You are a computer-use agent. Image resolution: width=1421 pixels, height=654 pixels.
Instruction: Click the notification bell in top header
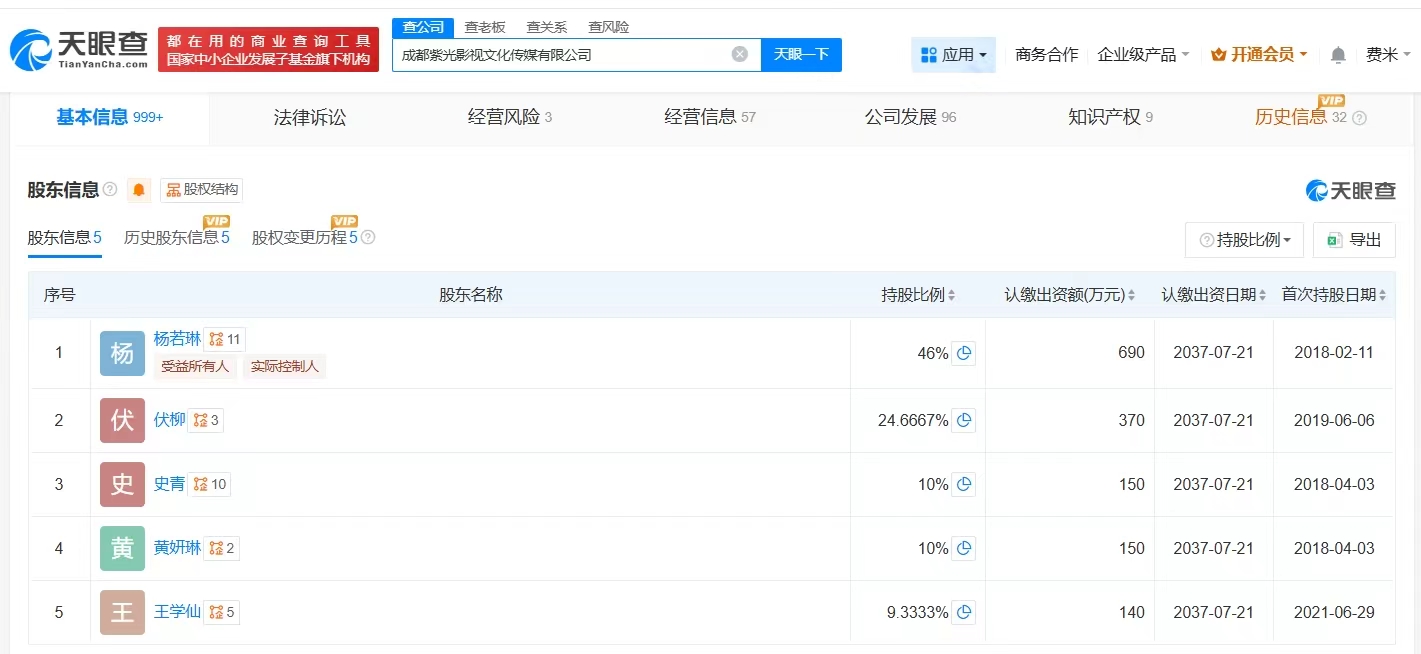pos(1338,55)
